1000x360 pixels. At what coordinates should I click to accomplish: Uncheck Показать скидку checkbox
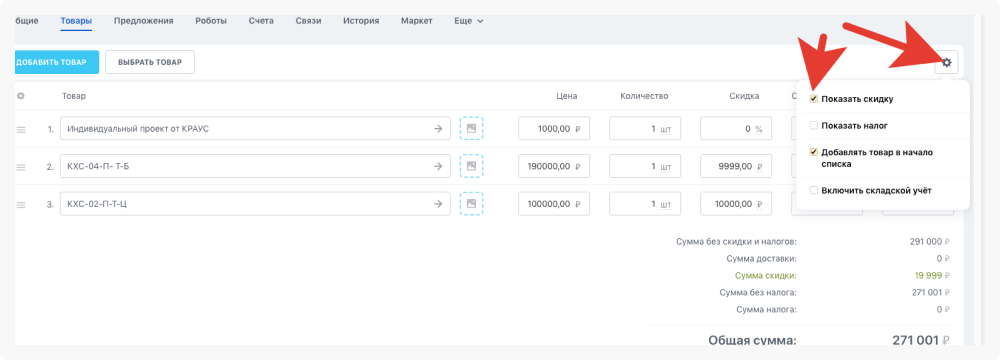[813, 99]
